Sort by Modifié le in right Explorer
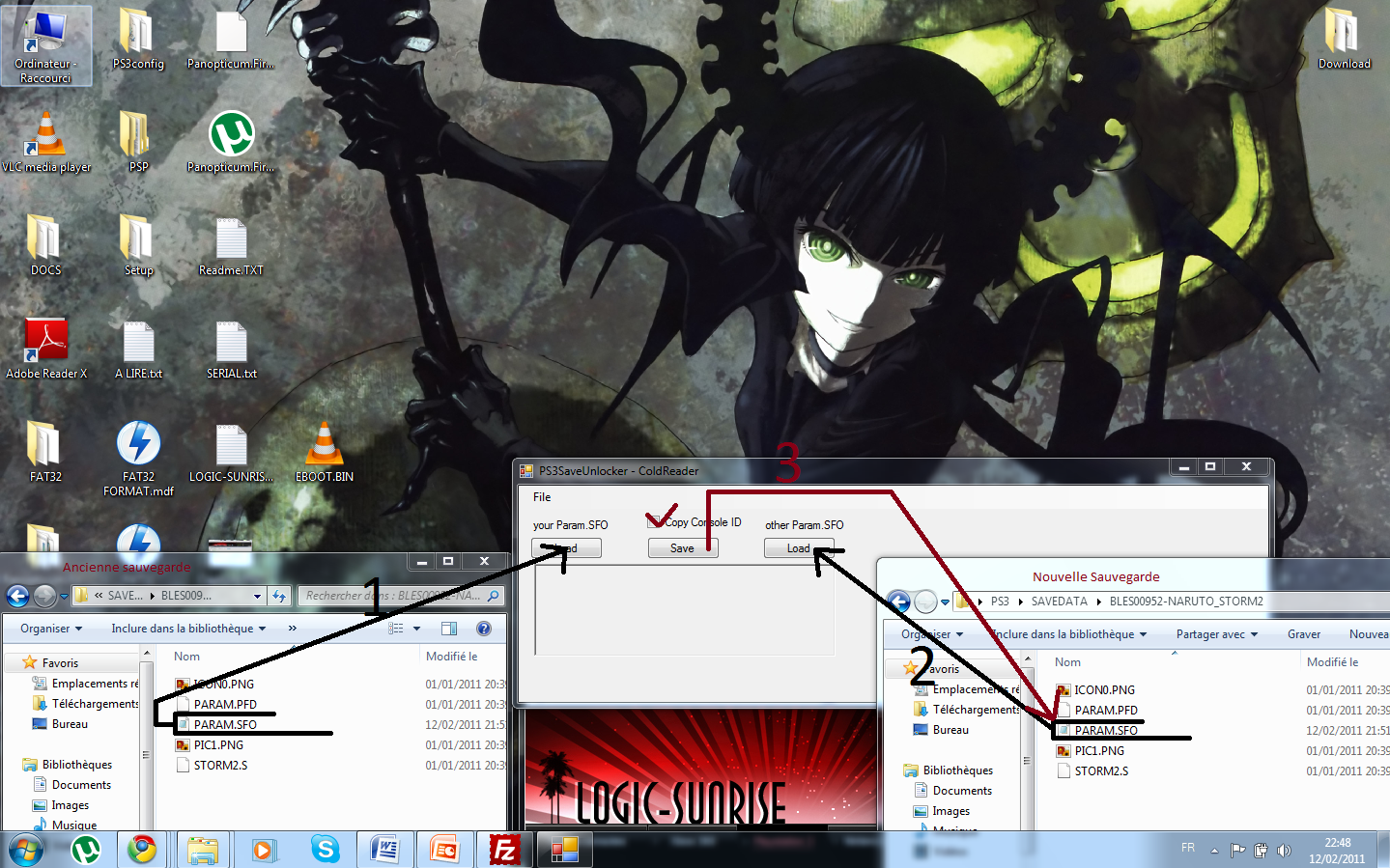1390x868 pixels. (1332, 662)
